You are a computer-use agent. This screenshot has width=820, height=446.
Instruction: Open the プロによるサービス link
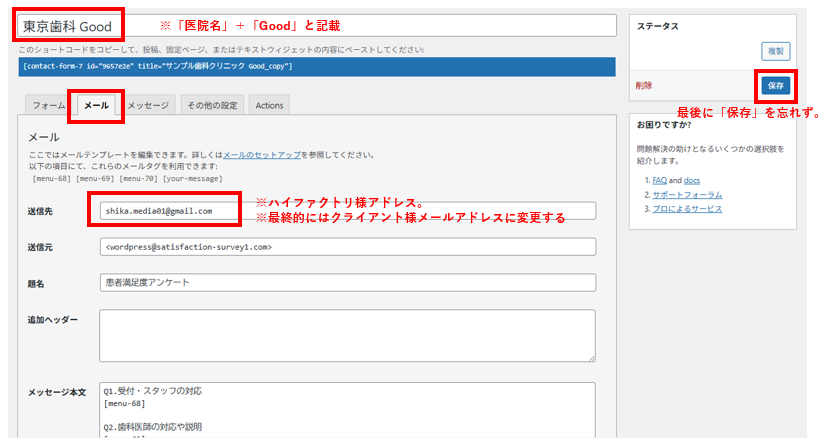[687, 209]
